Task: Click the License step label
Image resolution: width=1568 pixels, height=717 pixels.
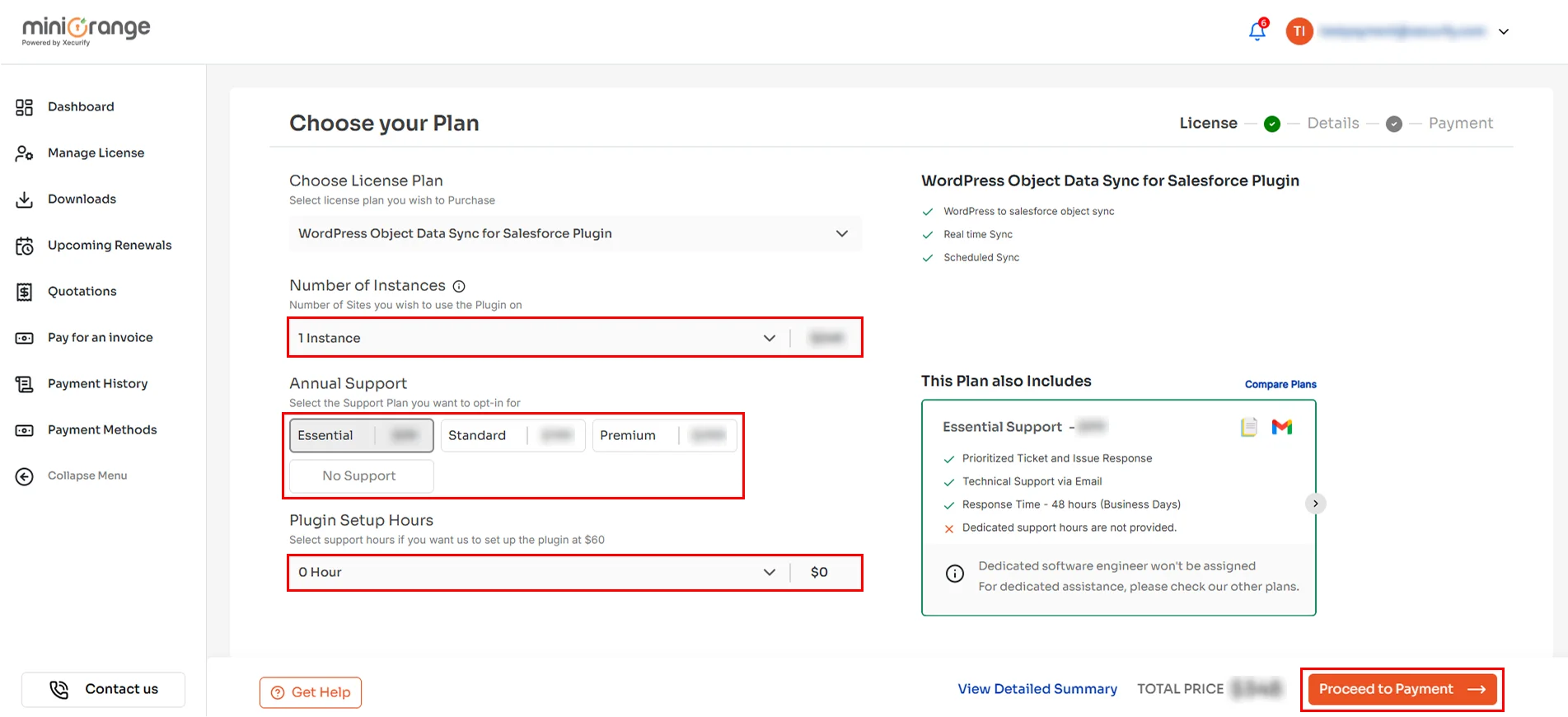Action: point(1208,123)
